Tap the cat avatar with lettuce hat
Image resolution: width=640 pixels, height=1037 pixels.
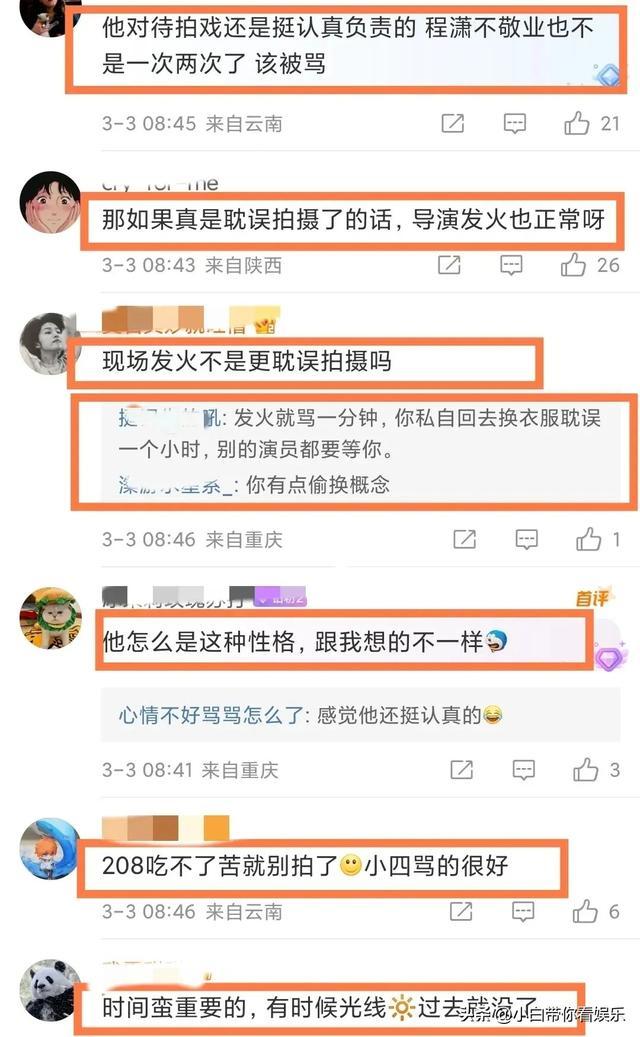coord(50,618)
